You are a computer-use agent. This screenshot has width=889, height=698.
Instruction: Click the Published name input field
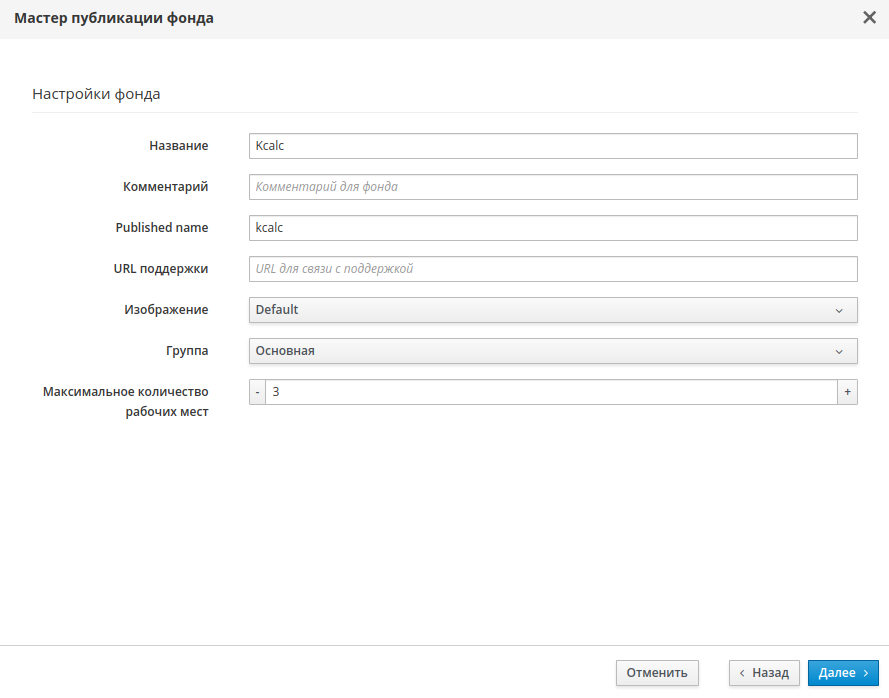click(552, 228)
